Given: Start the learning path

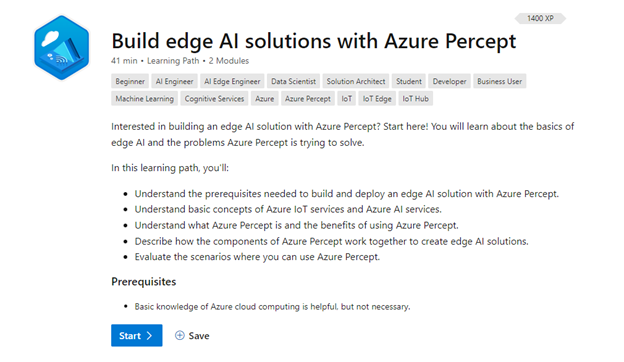Looking at the screenshot, I should tap(136, 335).
